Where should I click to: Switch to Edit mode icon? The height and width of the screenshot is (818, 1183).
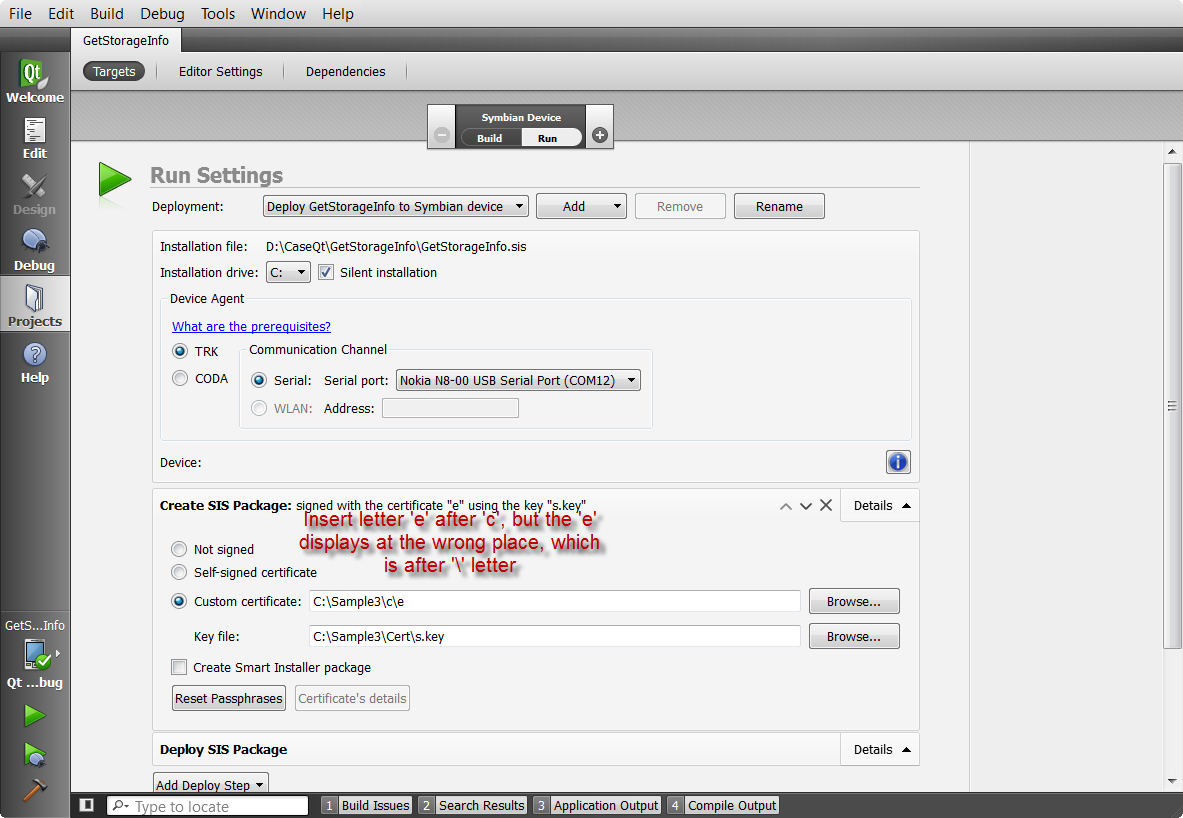[35, 138]
